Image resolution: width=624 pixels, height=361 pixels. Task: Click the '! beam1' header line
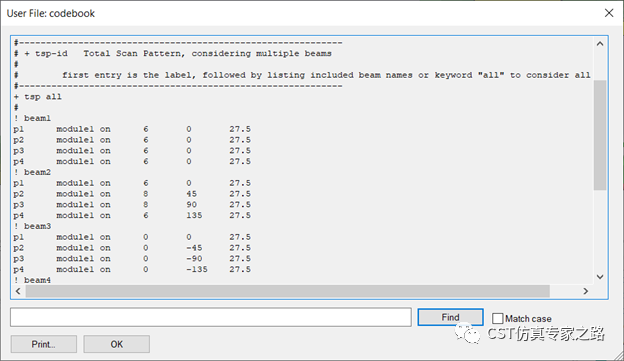32,118
